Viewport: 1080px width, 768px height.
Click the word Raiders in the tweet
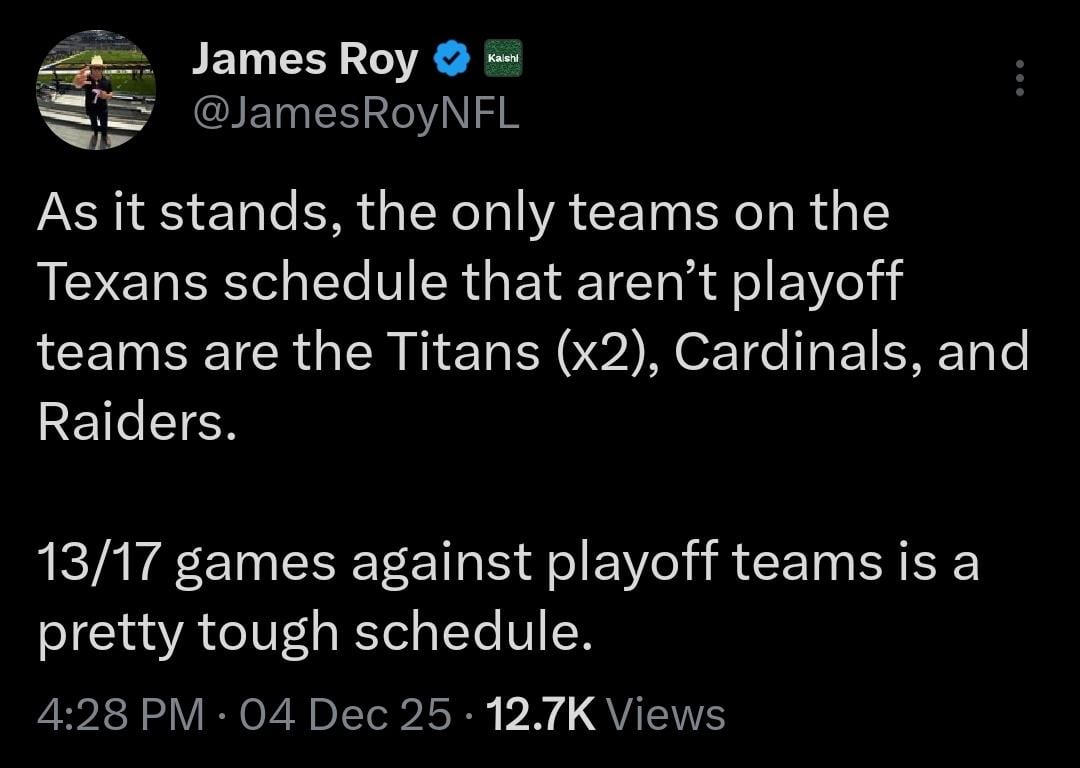(130, 421)
